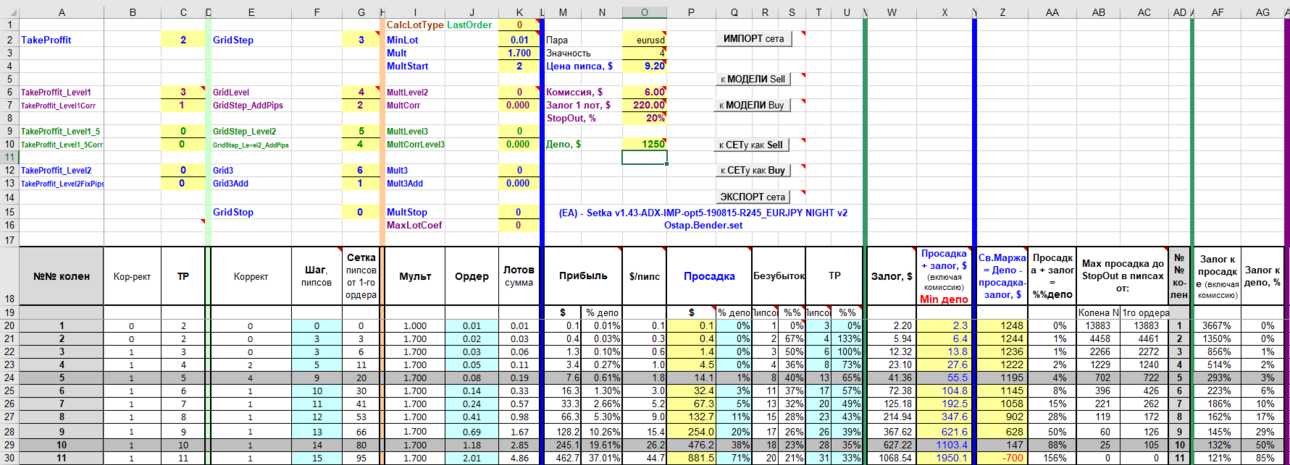Click the Ордер table header
This screenshot has height=465, width=1290.
[x=471, y=276]
